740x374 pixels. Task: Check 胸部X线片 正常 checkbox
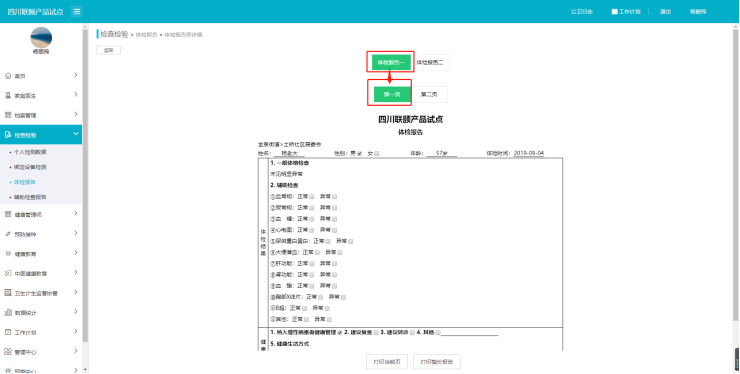[x=320, y=297]
